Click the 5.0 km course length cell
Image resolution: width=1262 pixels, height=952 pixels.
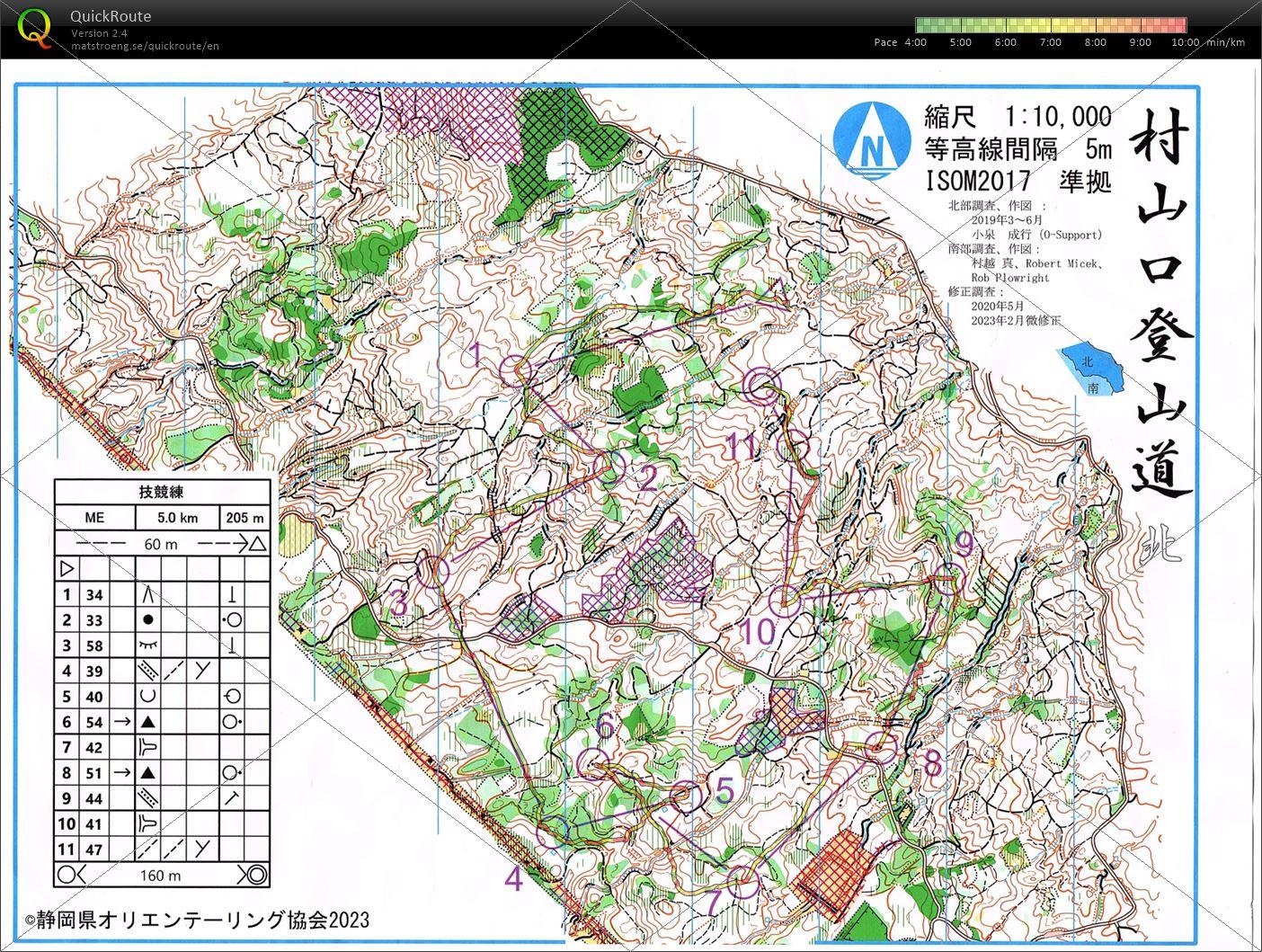[176, 518]
